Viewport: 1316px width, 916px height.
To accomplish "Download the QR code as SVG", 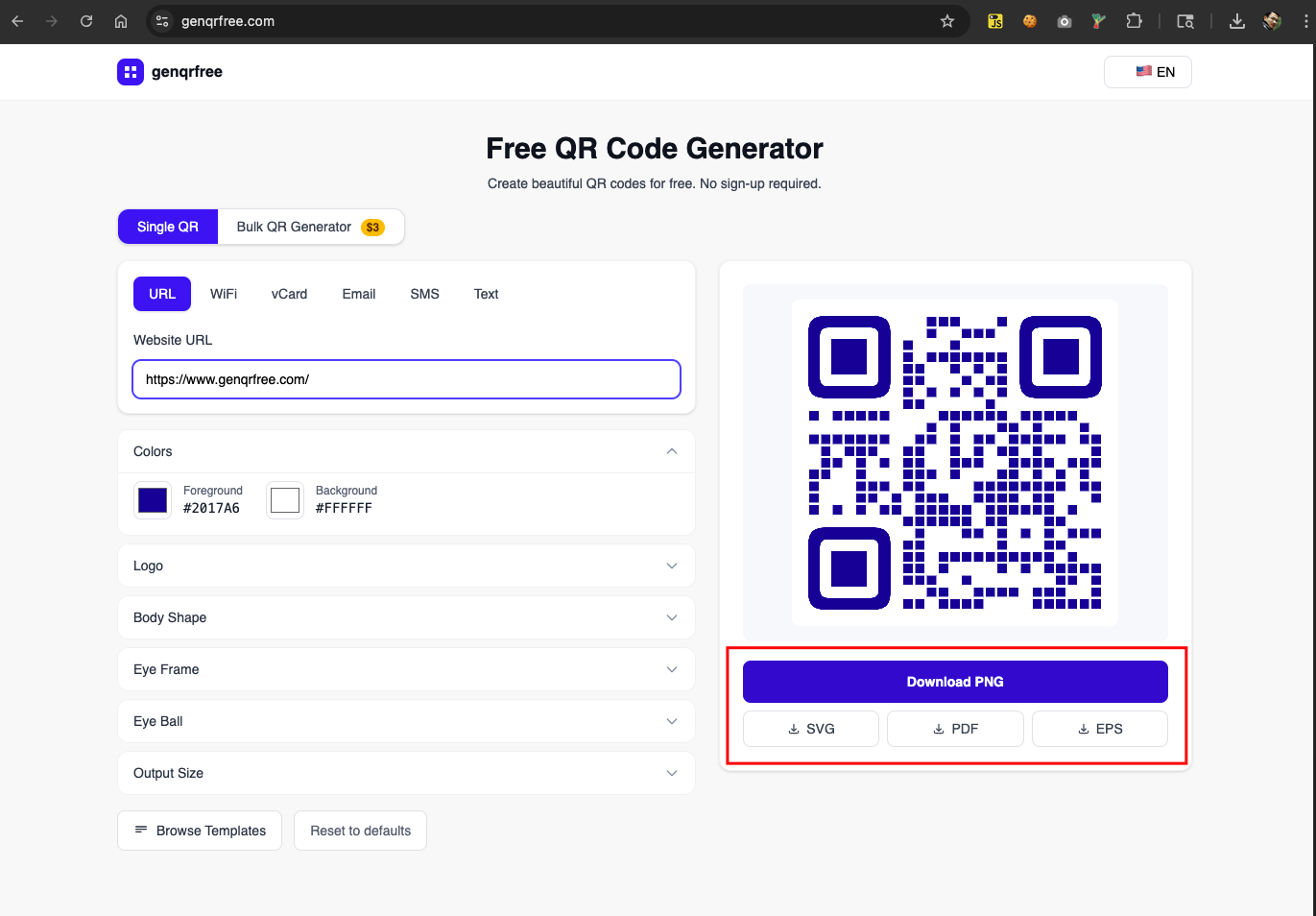I will click(x=811, y=729).
